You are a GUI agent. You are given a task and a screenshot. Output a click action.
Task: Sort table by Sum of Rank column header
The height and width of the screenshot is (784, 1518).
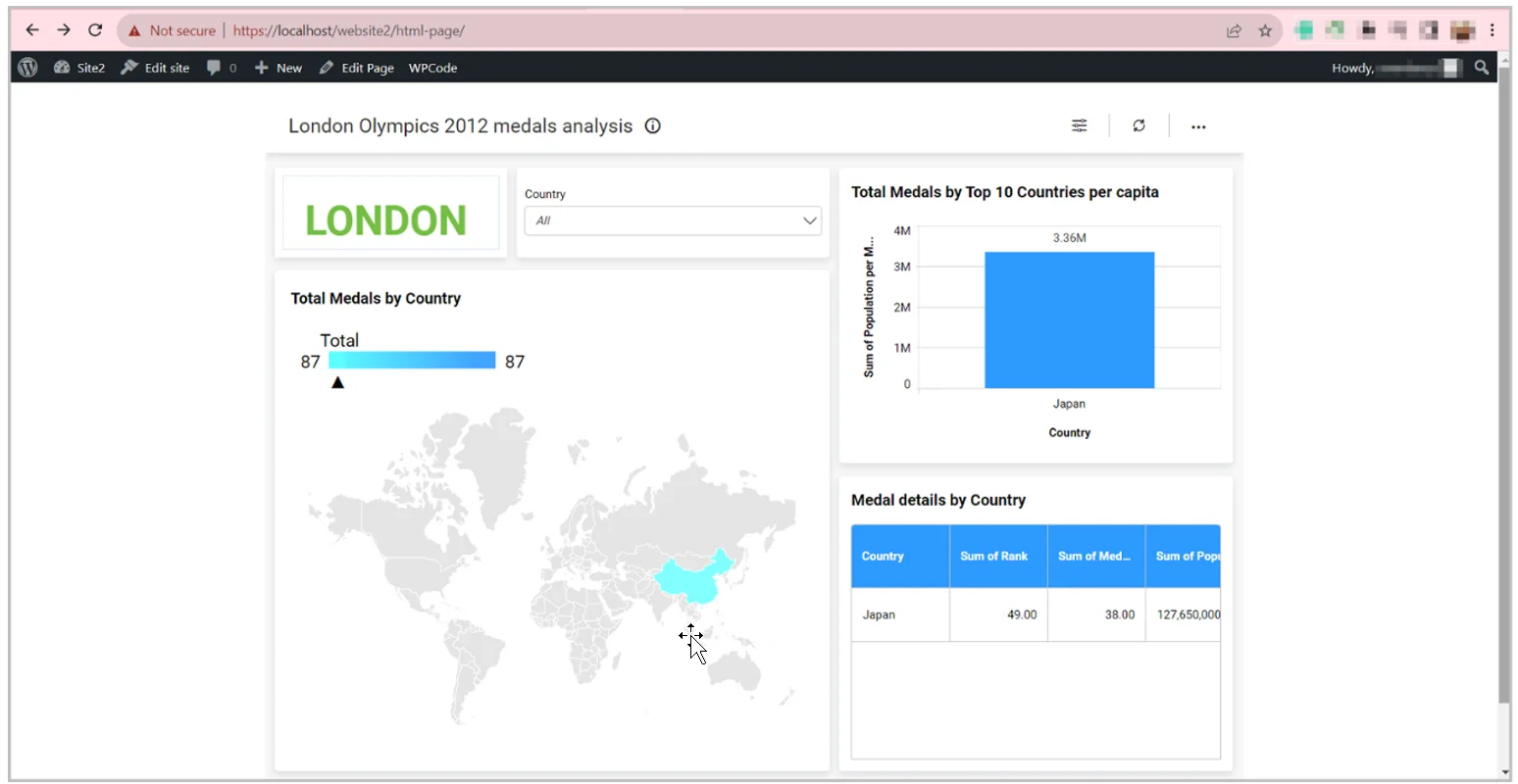(996, 556)
